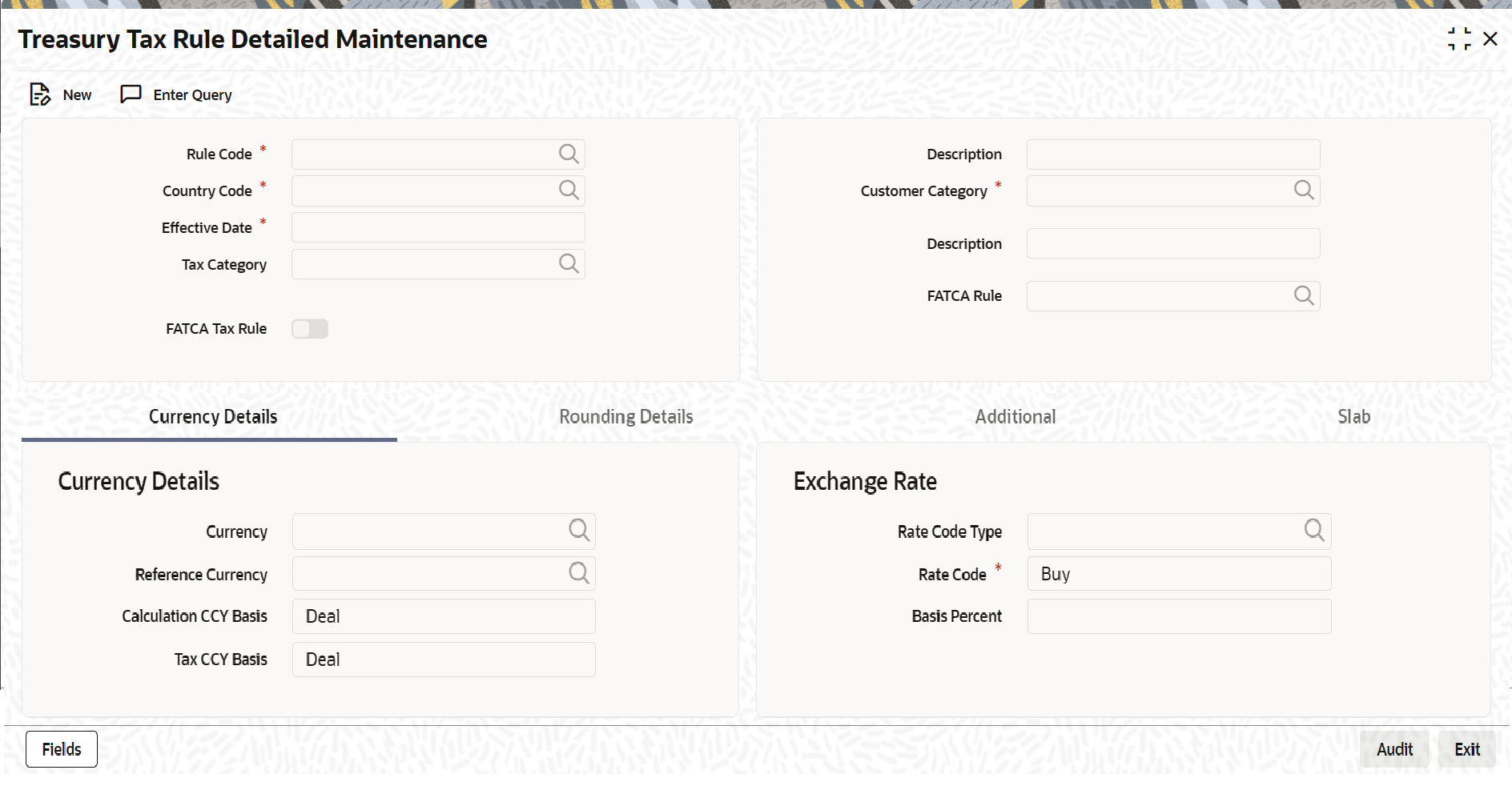Click Currency field search icon
The height and width of the screenshot is (786, 1512).
[x=579, y=530]
